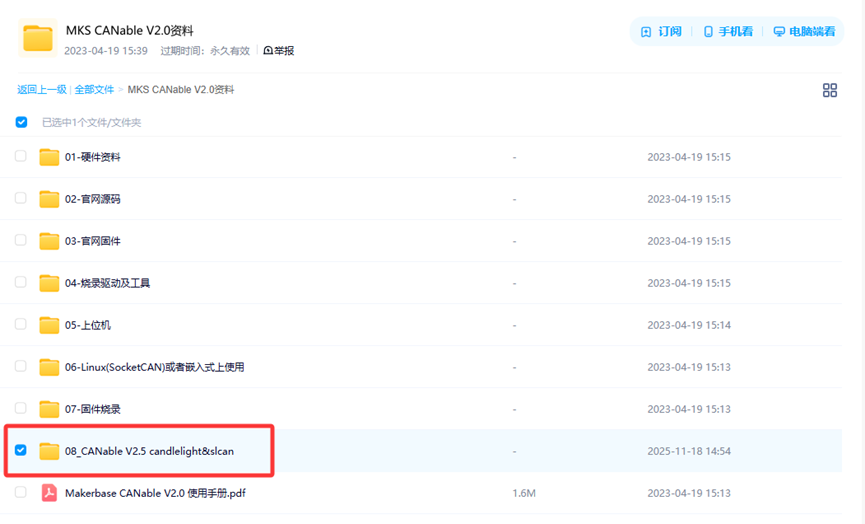Viewport: 865px width, 524px height.
Task: Check the box for 03-官网固件
Action: pos(20,240)
